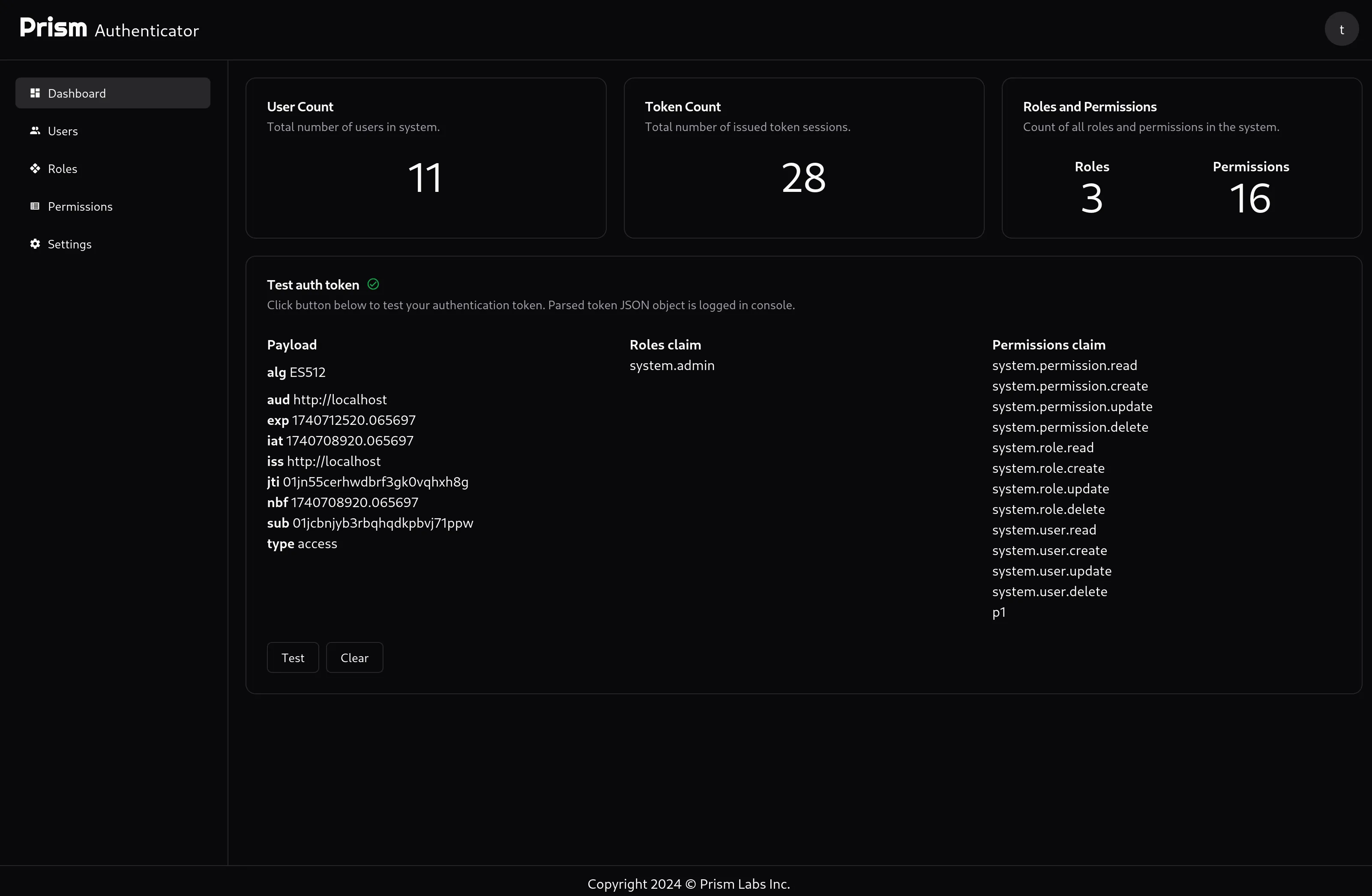The width and height of the screenshot is (1372, 896).
Task: Click the User Count value 11
Action: (x=425, y=177)
